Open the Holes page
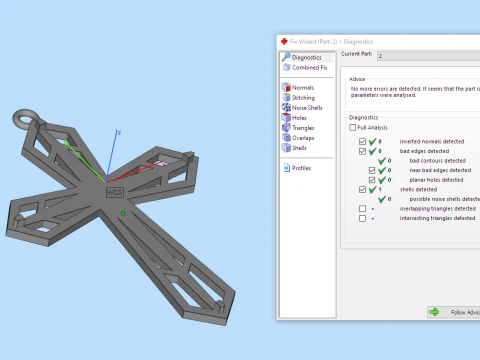This screenshot has height=360, width=480. coord(299,118)
